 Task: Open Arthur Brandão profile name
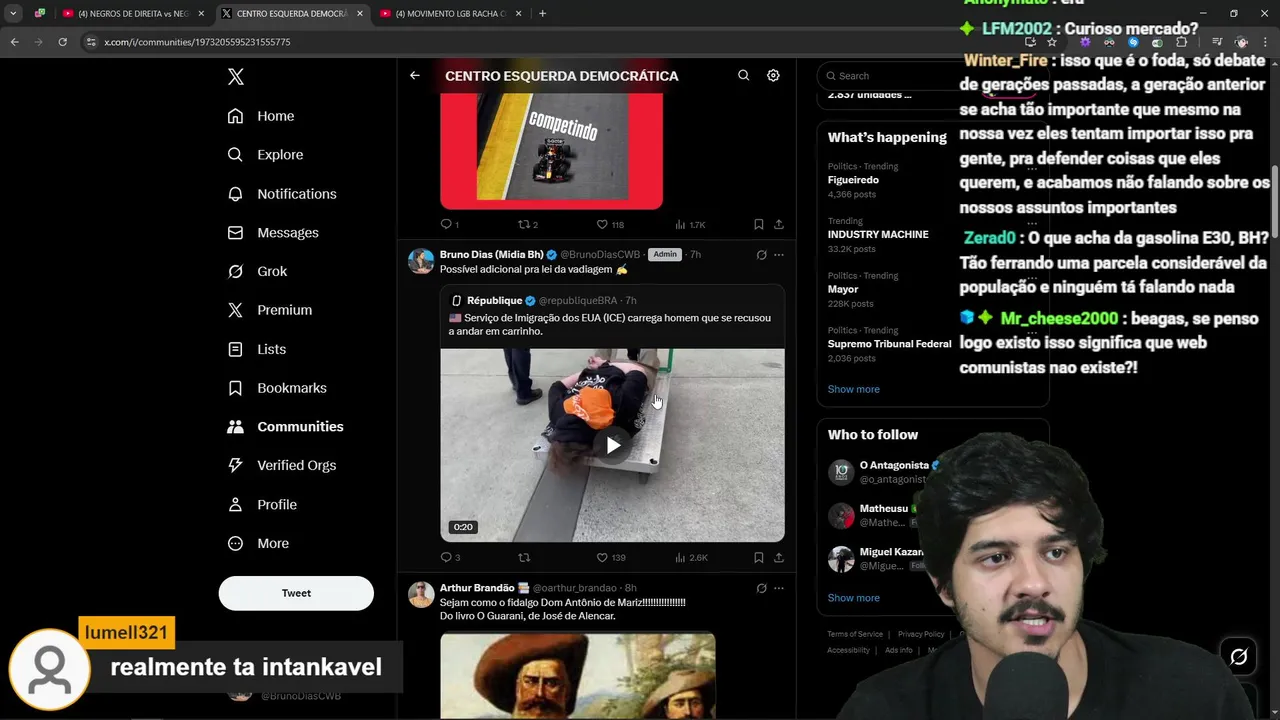pyautogui.click(x=477, y=588)
